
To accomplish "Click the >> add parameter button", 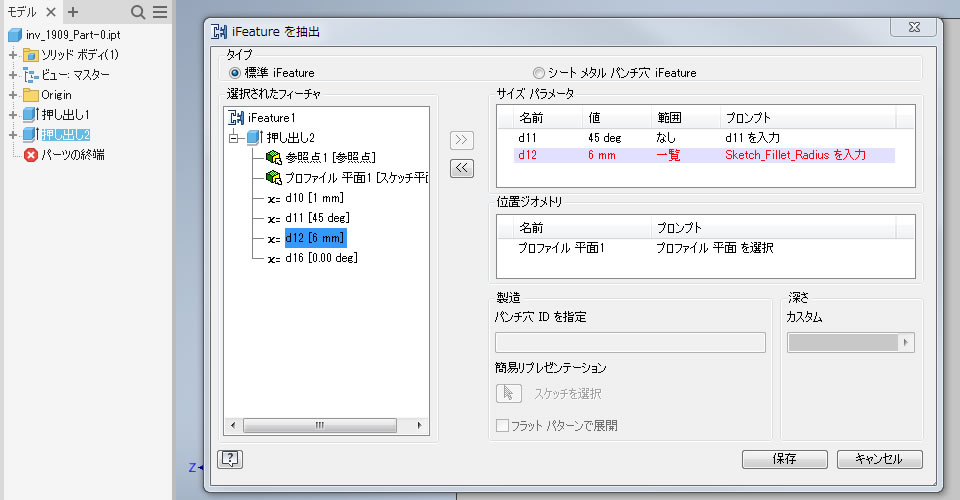I will (462, 140).
